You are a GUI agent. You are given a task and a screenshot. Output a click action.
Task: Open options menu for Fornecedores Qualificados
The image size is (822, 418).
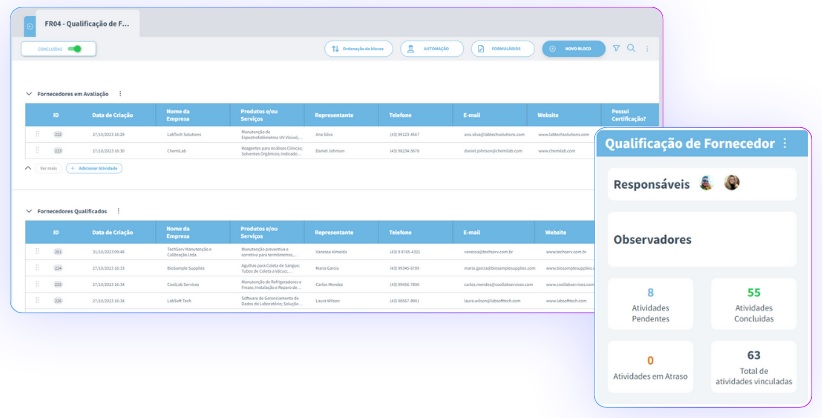[119, 211]
